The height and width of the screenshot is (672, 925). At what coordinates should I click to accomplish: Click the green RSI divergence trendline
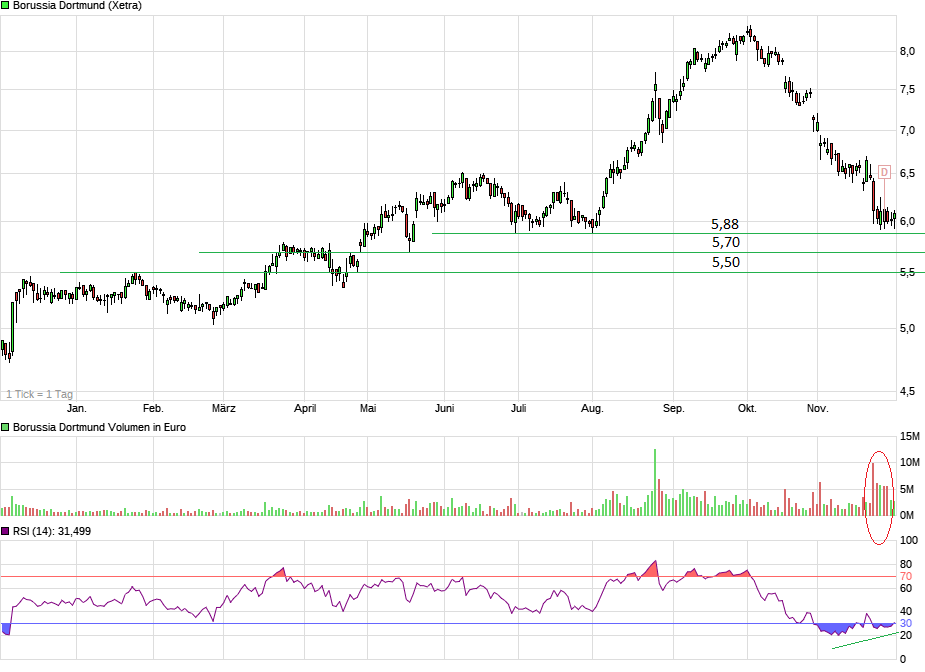pos(865,640)
